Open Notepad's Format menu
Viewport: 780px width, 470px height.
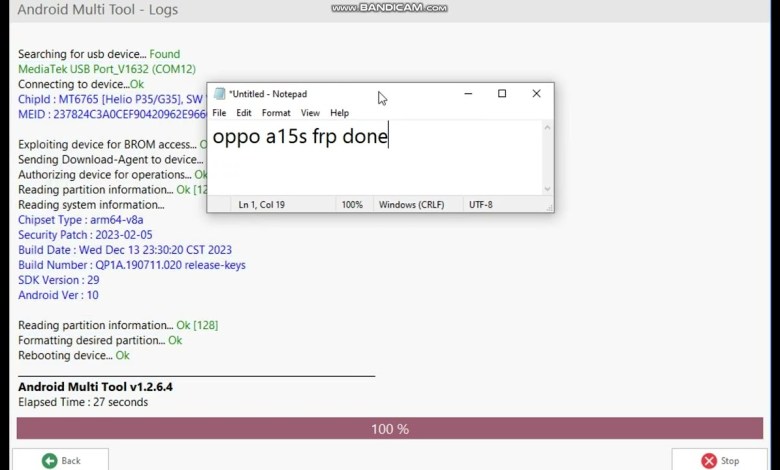(276, 113)
